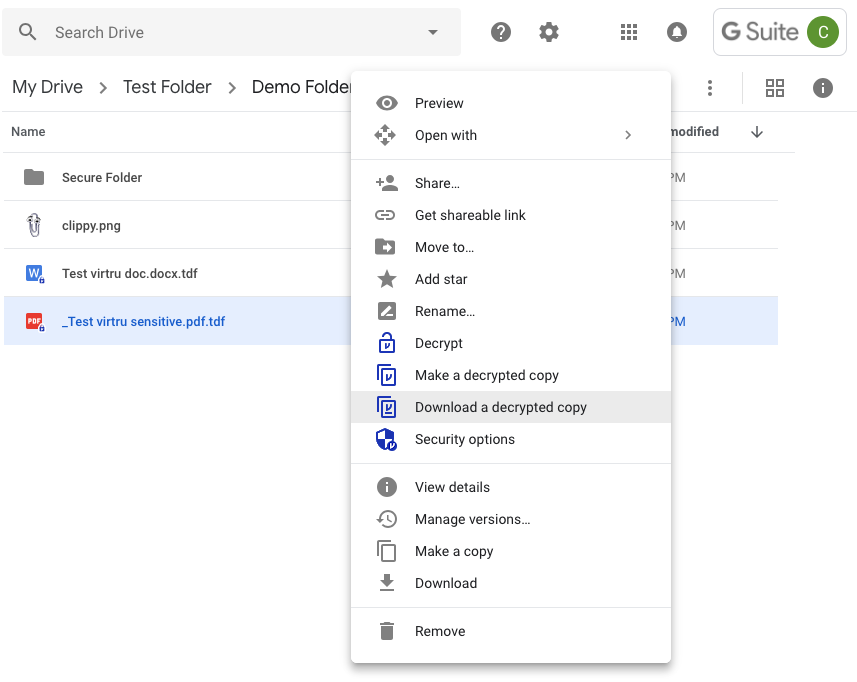Open the help question mark icon
This screenshot has height=682, width=857.
click(501, 32)
